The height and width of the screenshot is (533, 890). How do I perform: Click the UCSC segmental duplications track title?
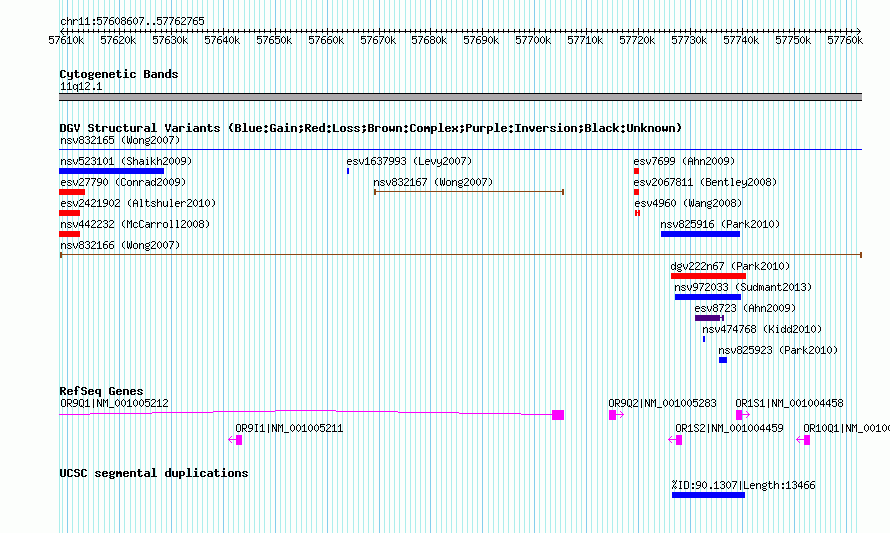point(154,473)
